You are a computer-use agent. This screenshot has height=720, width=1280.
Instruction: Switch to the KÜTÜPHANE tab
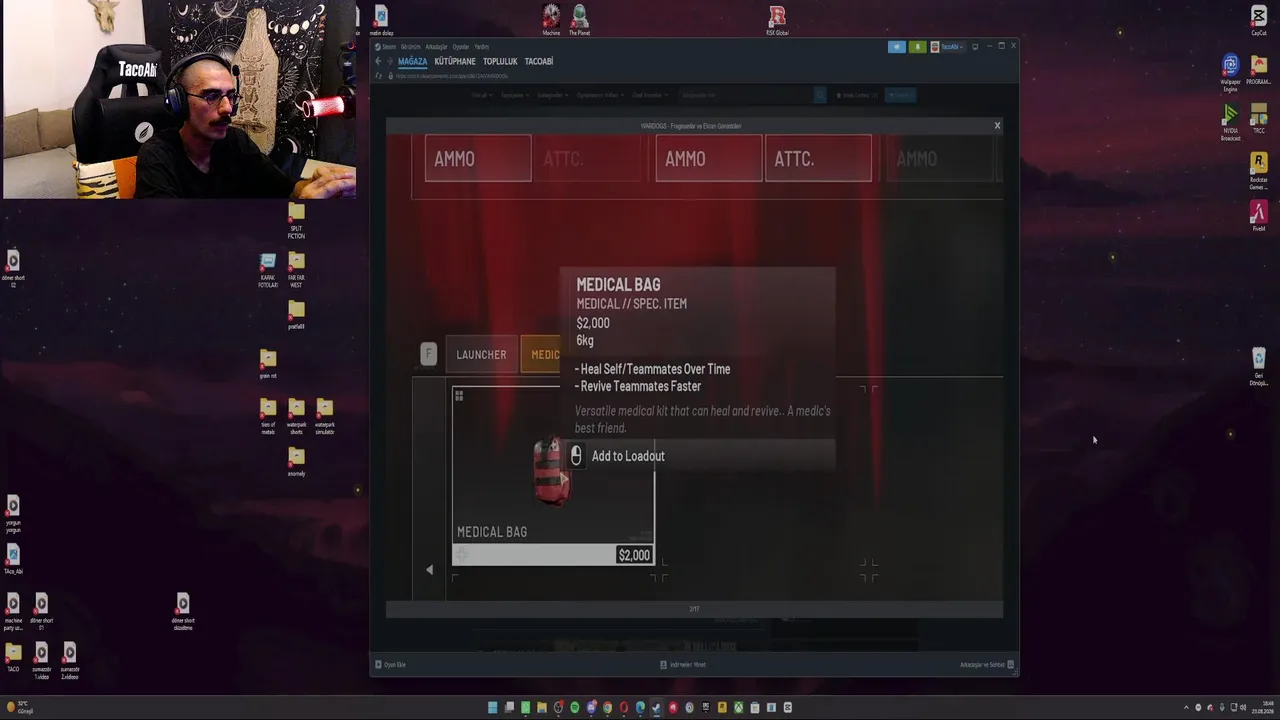(x=455, y=61)
